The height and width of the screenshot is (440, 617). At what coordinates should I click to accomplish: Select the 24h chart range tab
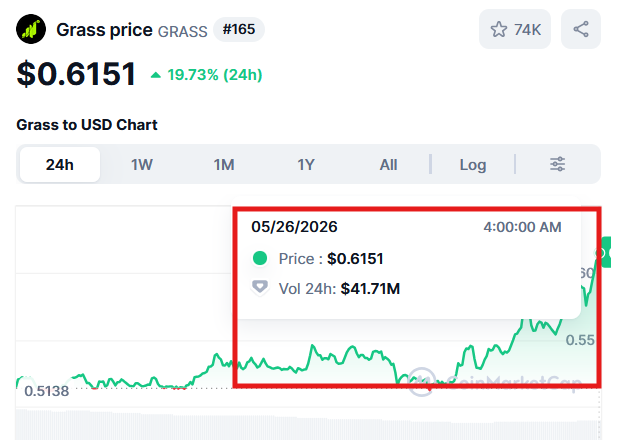point(60,165)
